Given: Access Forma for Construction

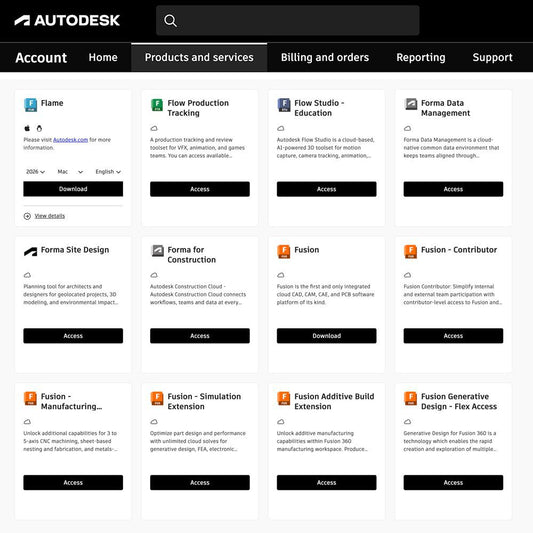Looking at the screenshot, I should pos(200,336).
